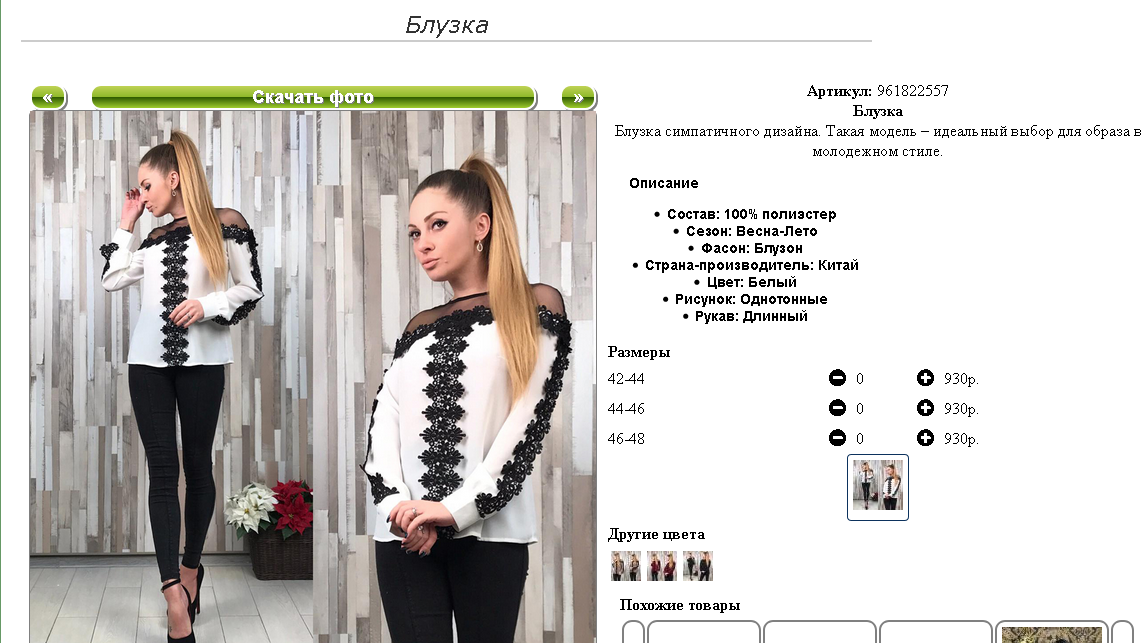Click the Блузка page heading
The width and height of the screenshot is (1146, 643).
(x=447, y=25)
